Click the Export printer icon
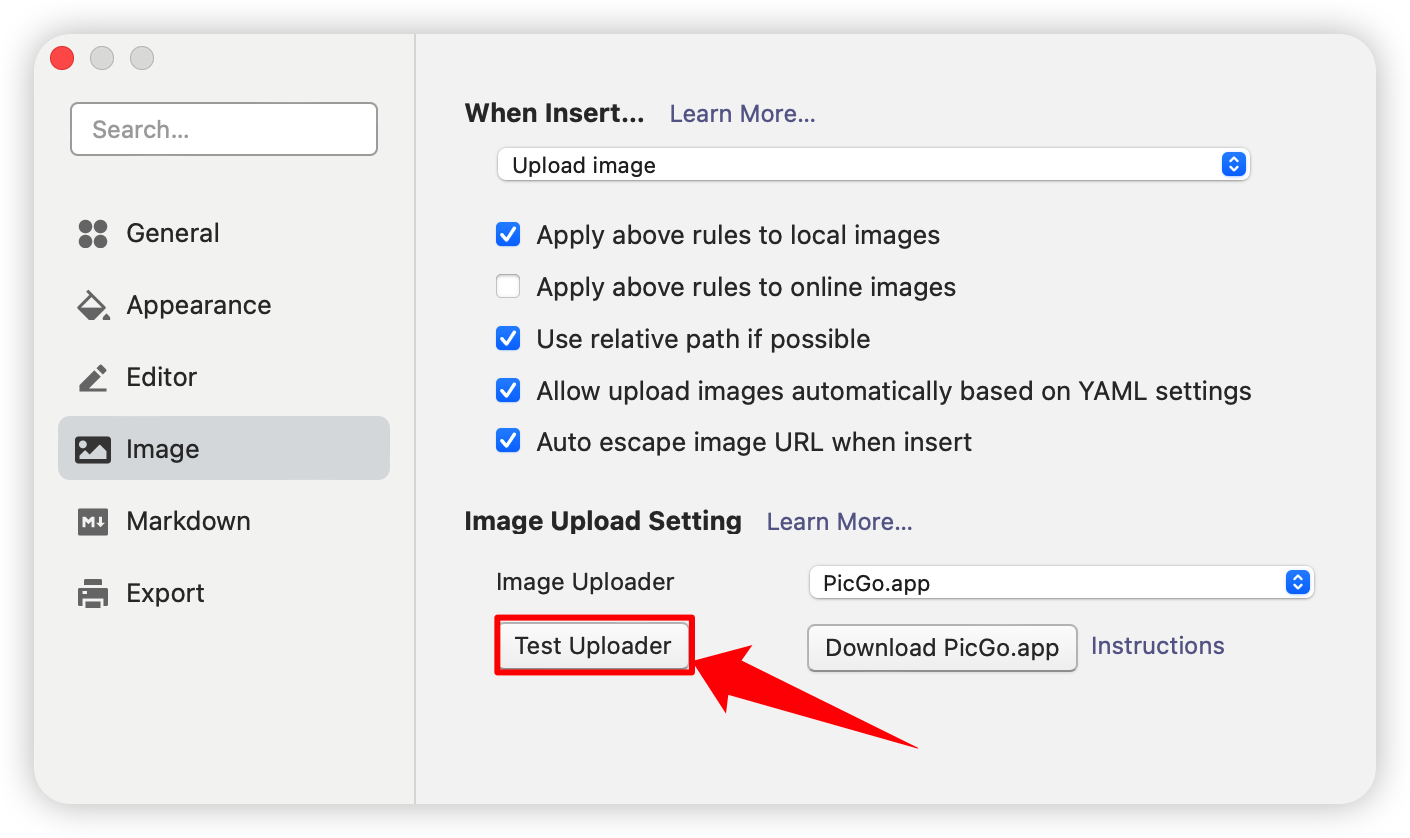 93,594
